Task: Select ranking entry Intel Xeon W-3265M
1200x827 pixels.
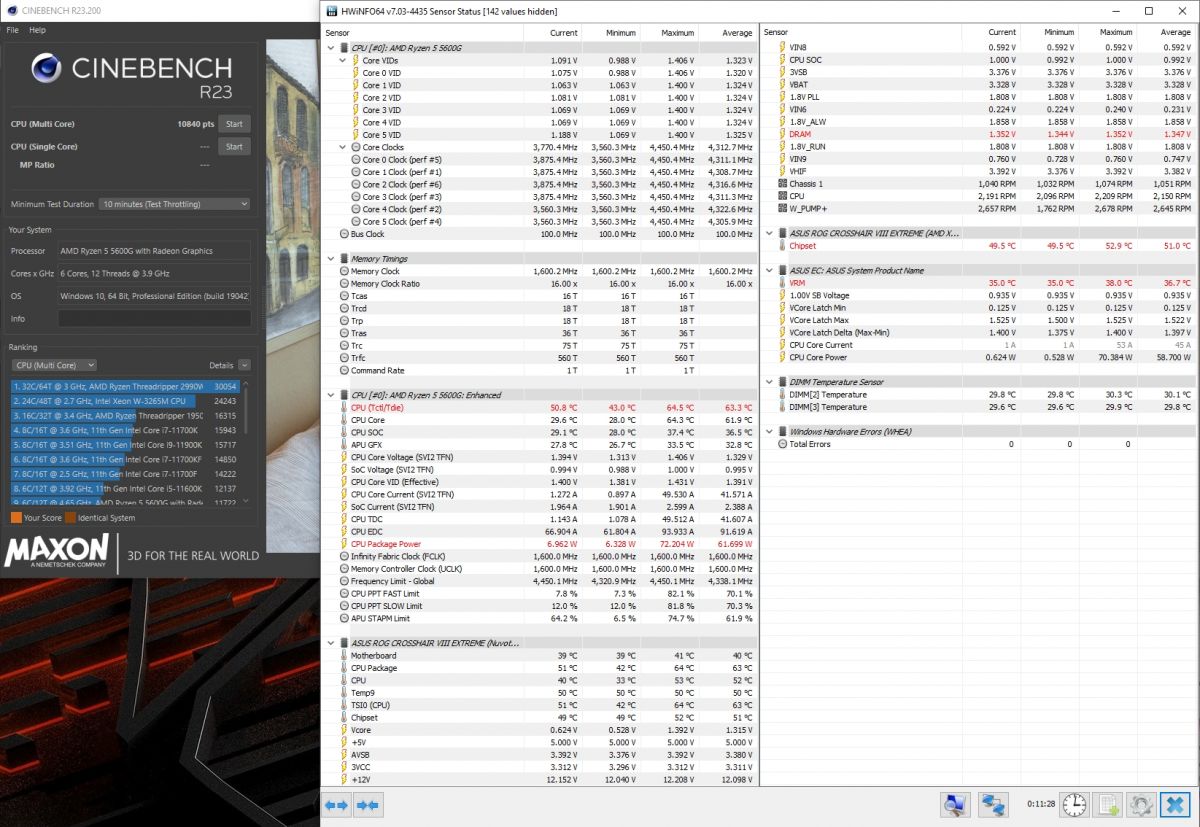Action: [125, 401]
